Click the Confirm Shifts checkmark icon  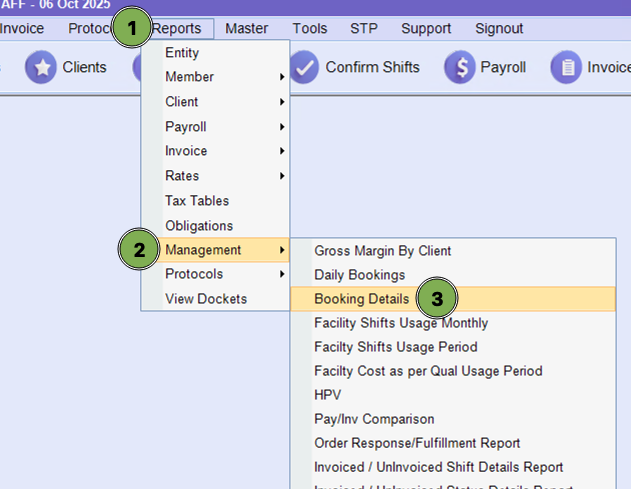[x=304, y=68]
